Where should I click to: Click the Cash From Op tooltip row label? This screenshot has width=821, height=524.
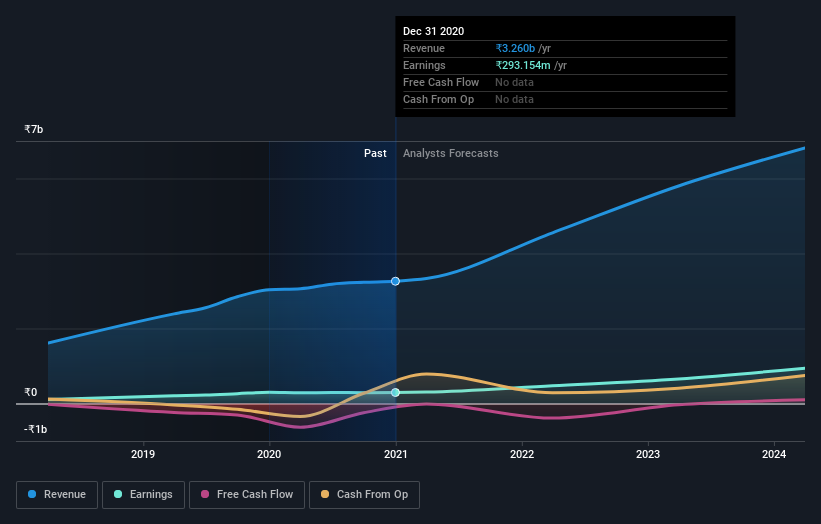438,99
